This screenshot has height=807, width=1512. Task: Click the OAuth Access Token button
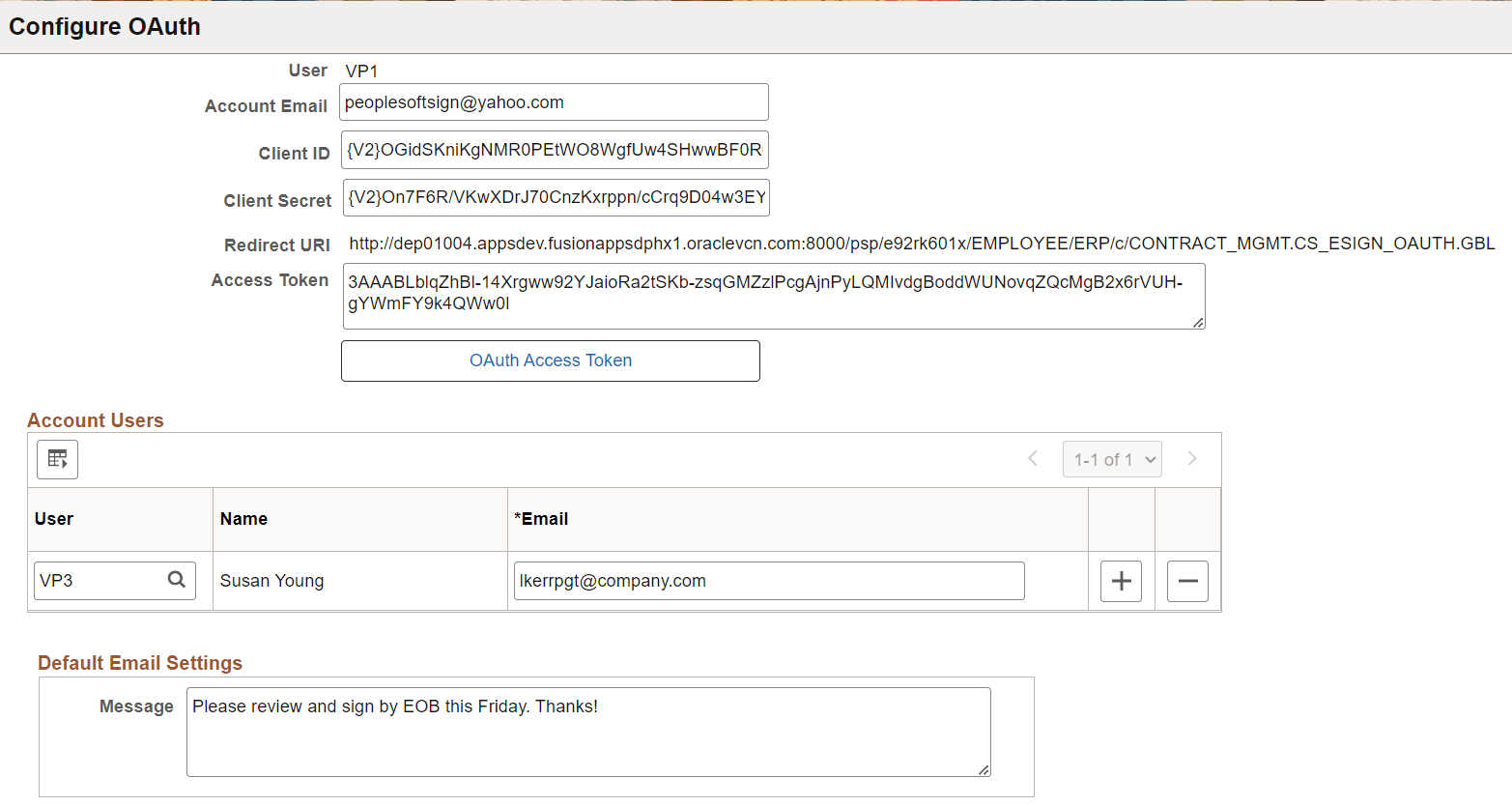(x=550, y=360)
